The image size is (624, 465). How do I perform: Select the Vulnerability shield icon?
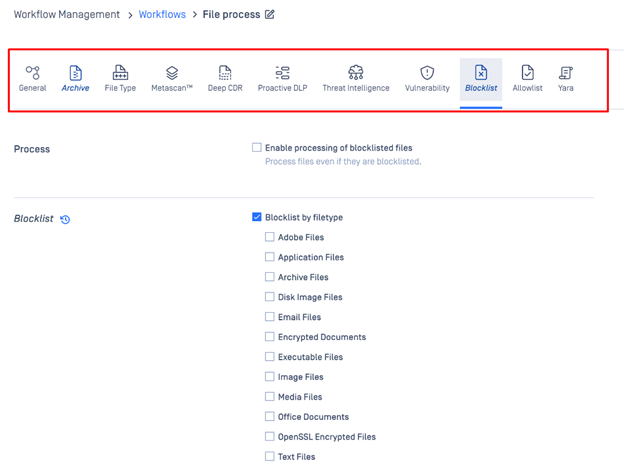[427, 73]
